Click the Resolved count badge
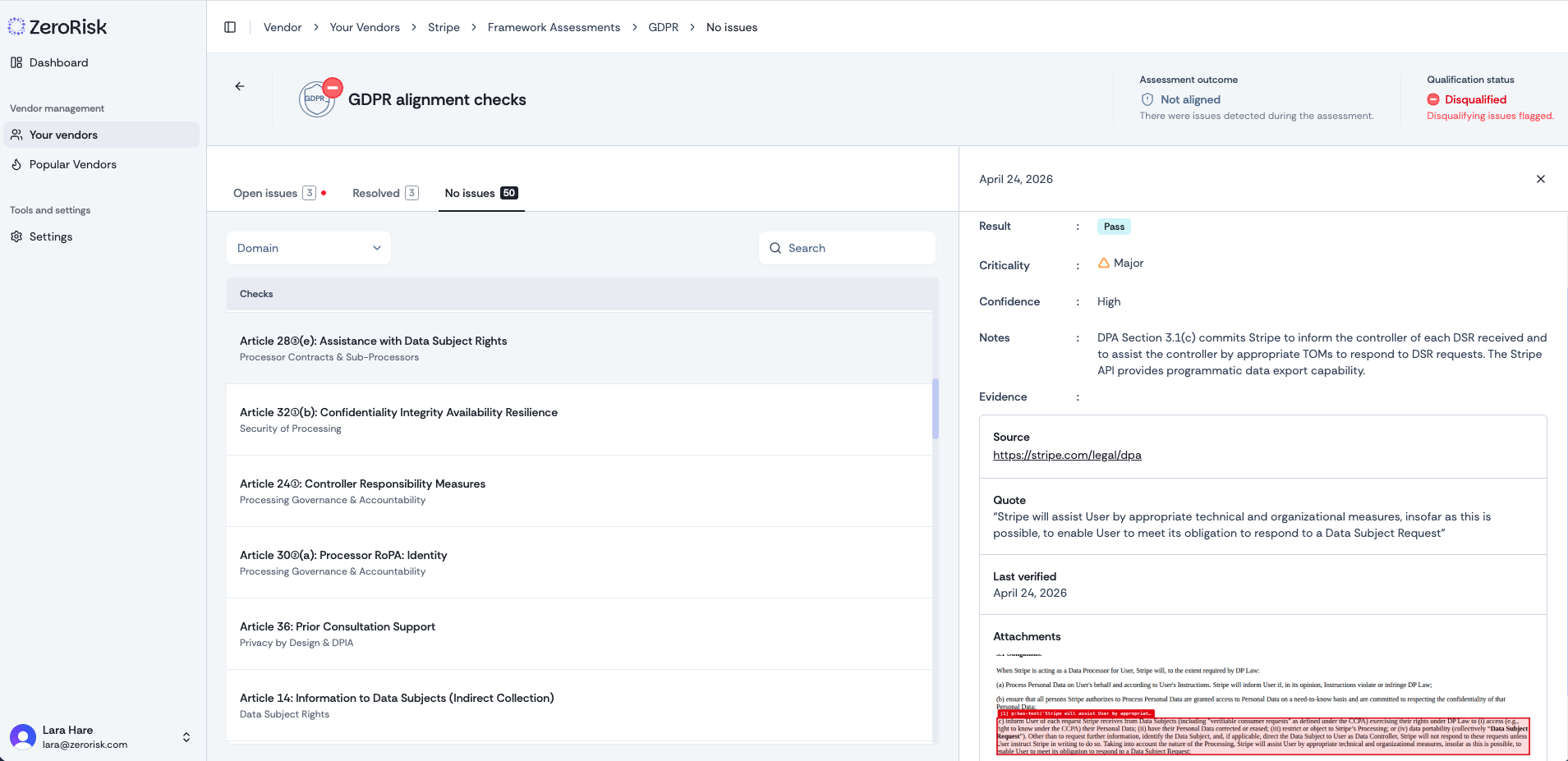 pyautogui.click(x=412, y=193)
